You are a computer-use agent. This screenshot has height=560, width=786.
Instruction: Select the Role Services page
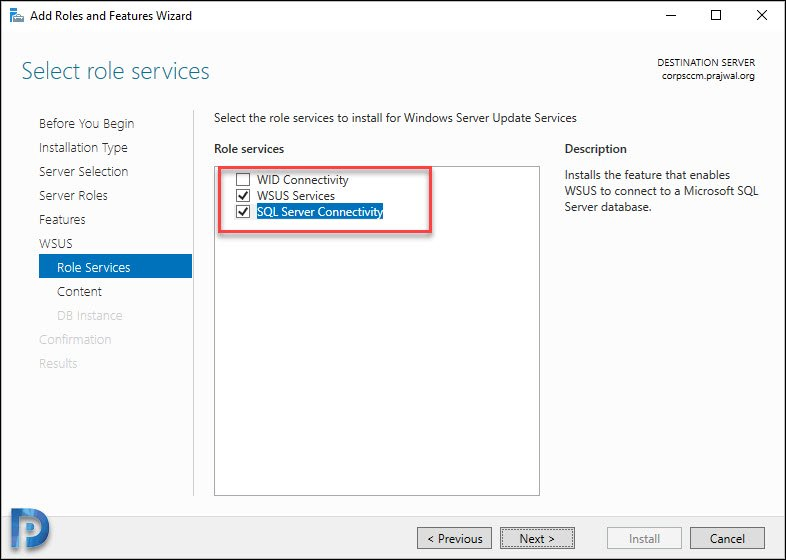(115, 266)
